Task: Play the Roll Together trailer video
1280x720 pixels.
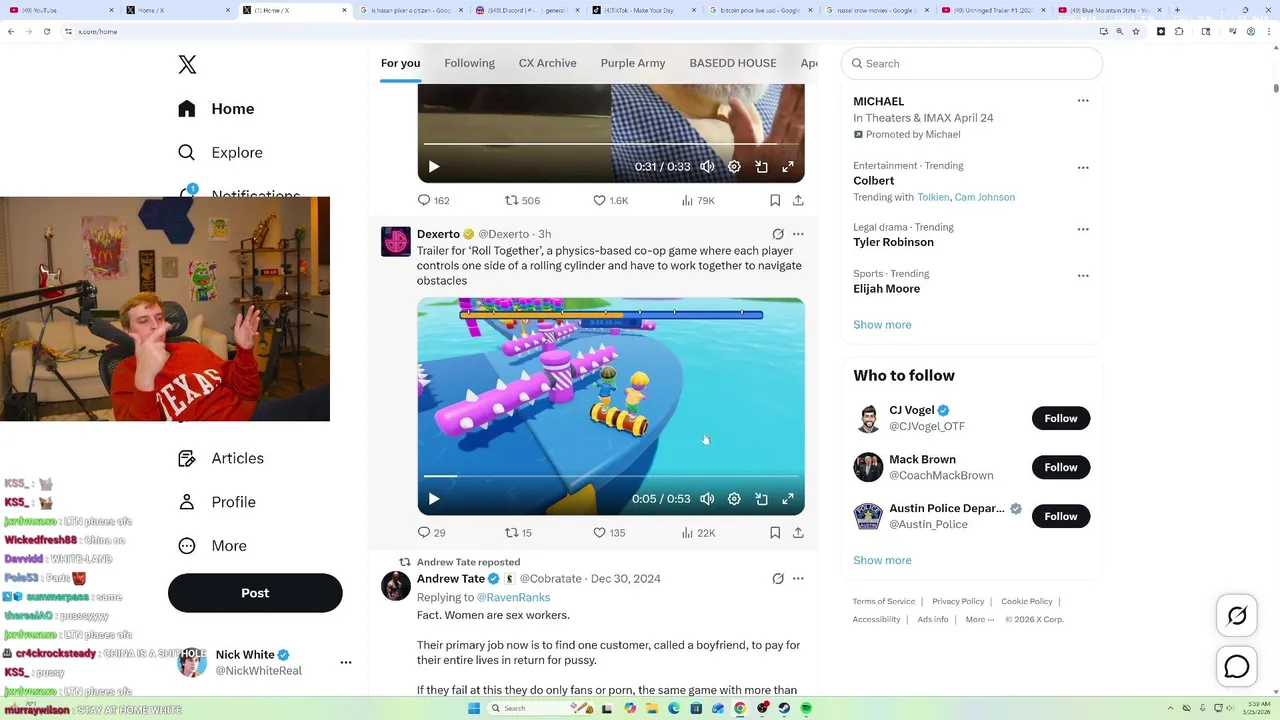Action: pyautogui.click(x=433, y=499)
